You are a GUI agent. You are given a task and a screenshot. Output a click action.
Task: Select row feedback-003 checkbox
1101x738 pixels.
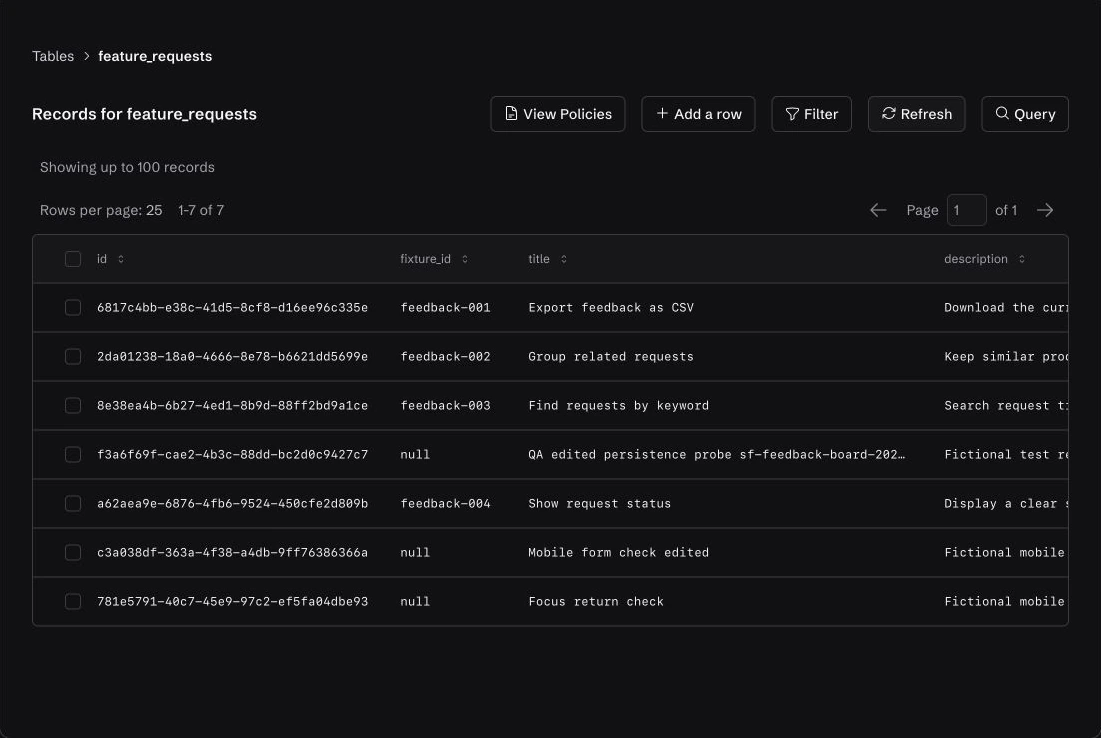[x=73, y=406]
